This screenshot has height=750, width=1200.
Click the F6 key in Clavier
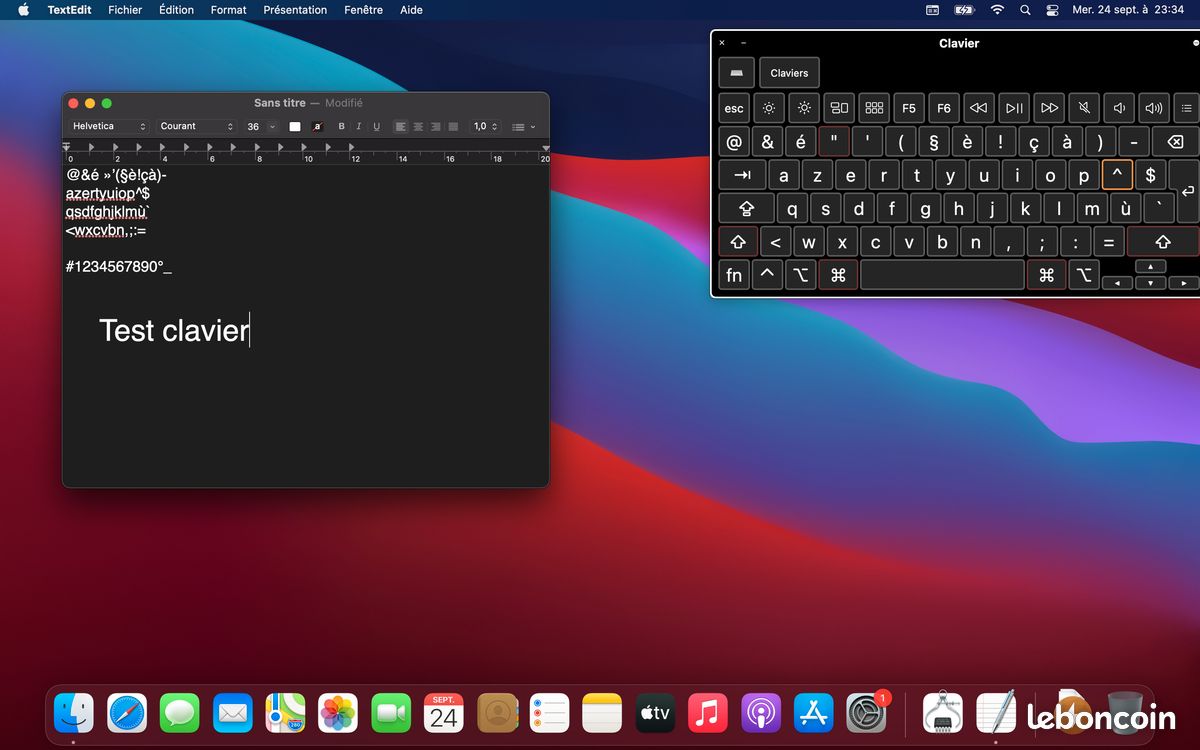(944, 108)
